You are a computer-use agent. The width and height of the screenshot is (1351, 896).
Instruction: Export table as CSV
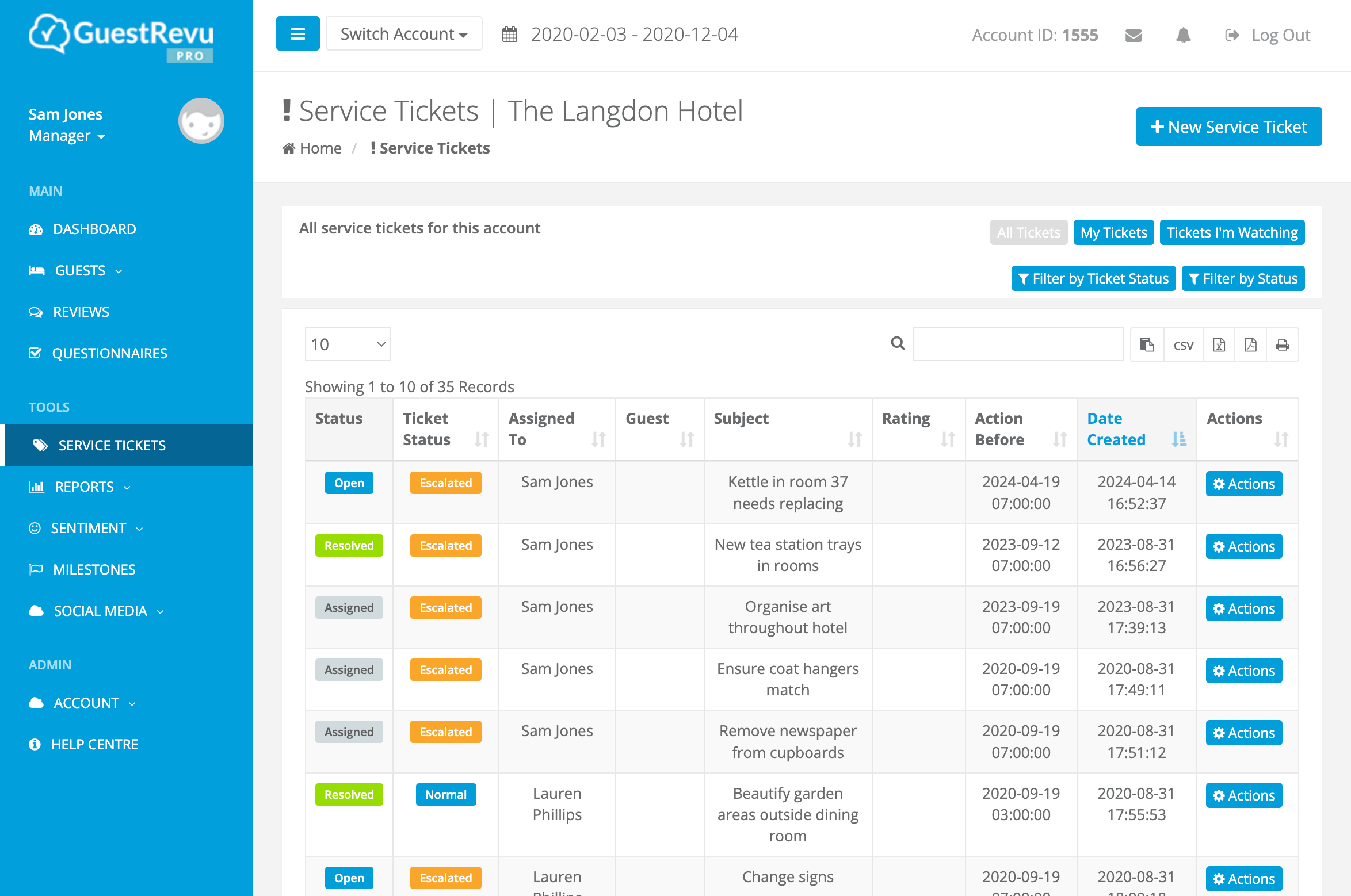(x=1184, y=344)
